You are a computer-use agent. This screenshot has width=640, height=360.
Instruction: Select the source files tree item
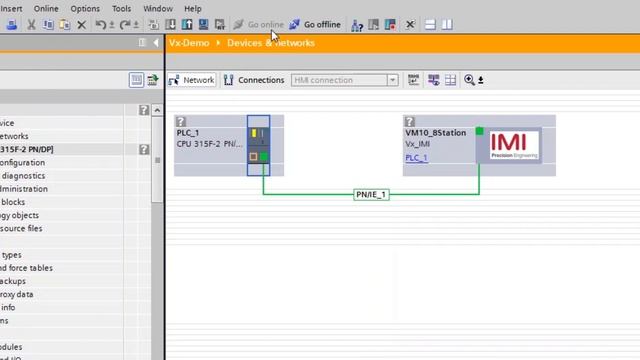pos(21,229)
